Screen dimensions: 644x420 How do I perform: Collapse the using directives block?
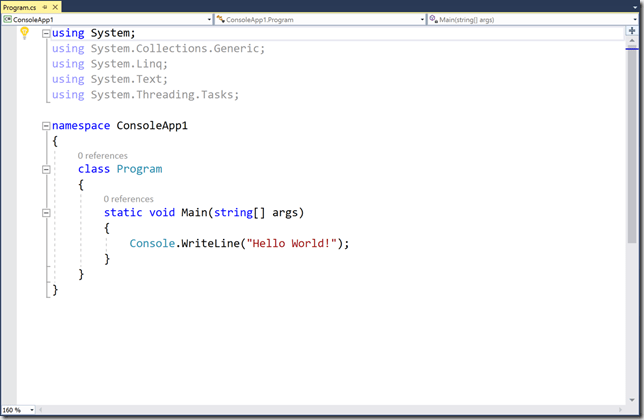click(46, 34)
